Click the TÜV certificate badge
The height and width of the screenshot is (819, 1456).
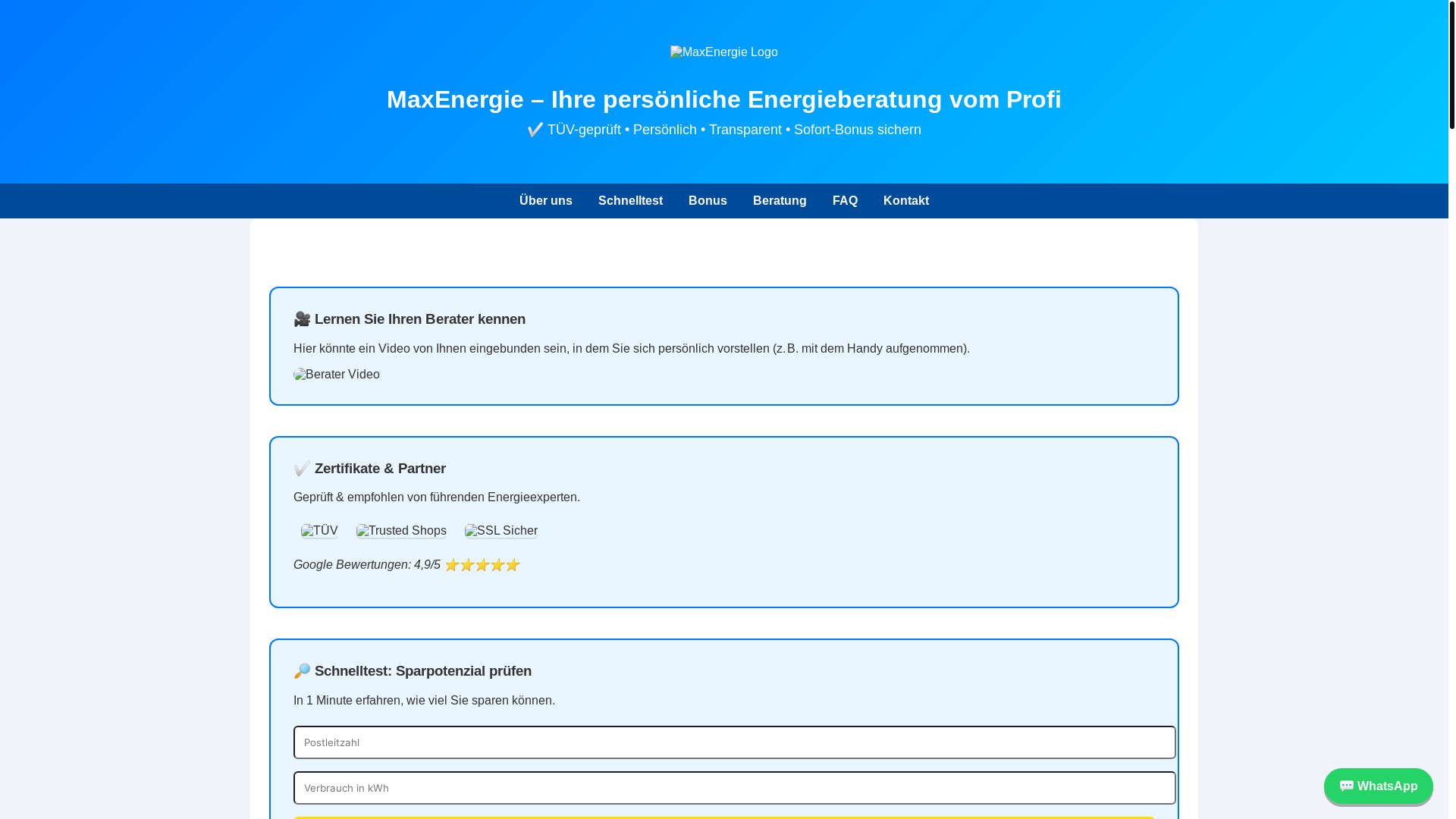319,531
